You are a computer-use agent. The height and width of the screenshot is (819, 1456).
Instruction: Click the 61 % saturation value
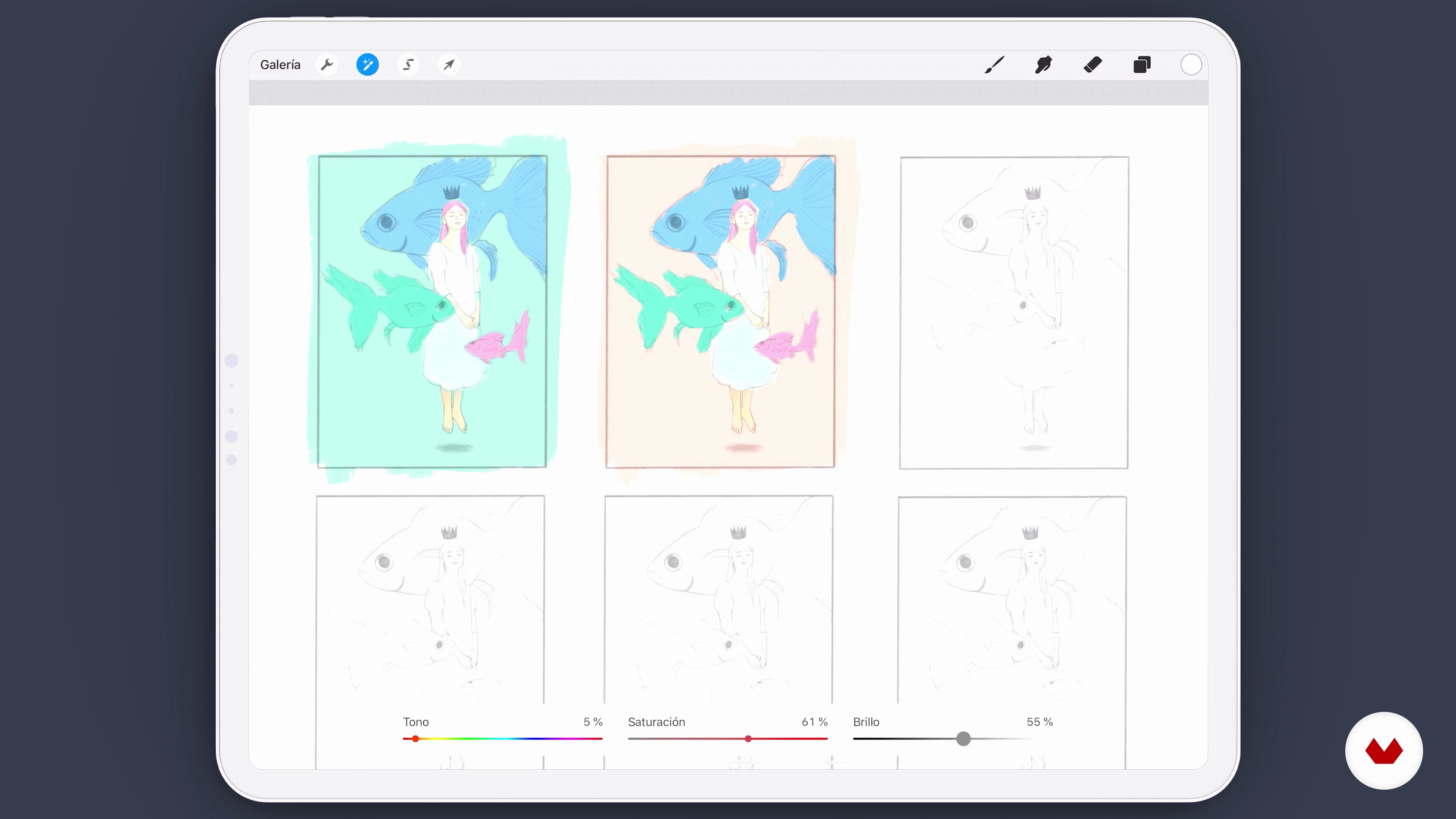pos(814,722)
